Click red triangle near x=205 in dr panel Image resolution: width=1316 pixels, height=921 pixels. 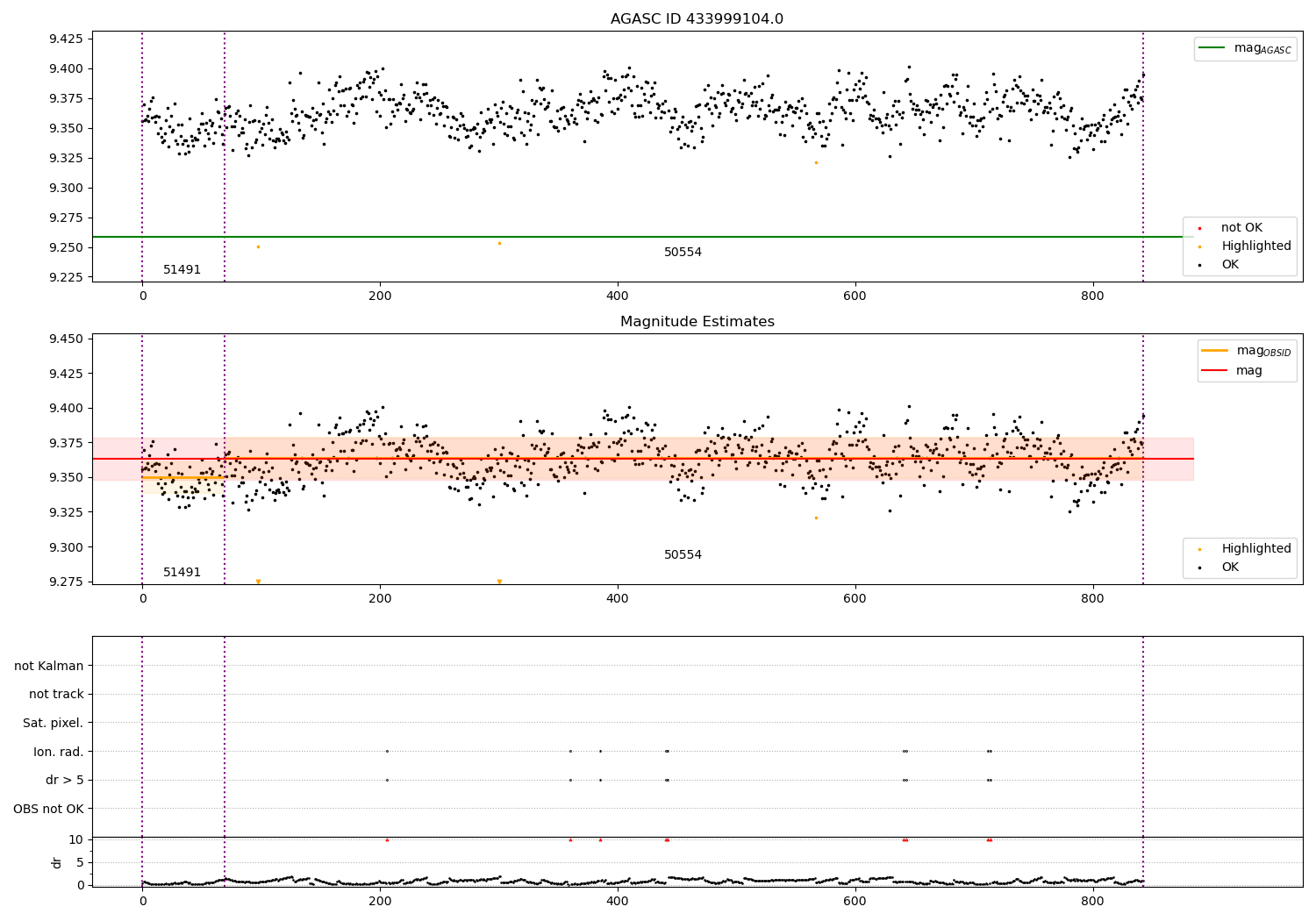pyautogui.click(x=387, y=839)
